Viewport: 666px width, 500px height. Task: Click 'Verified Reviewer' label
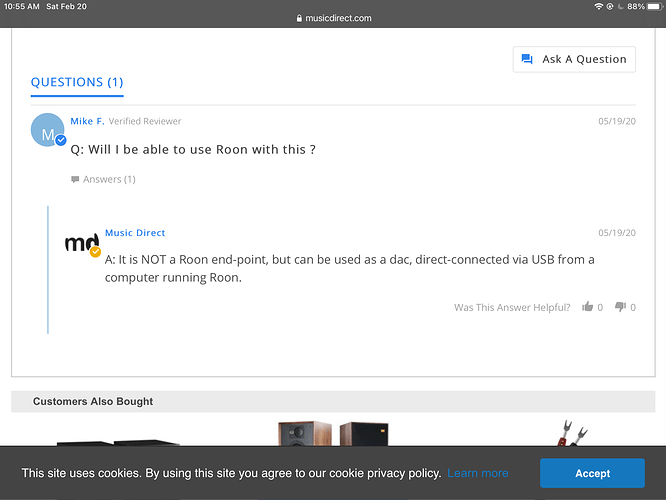point(145,121)
